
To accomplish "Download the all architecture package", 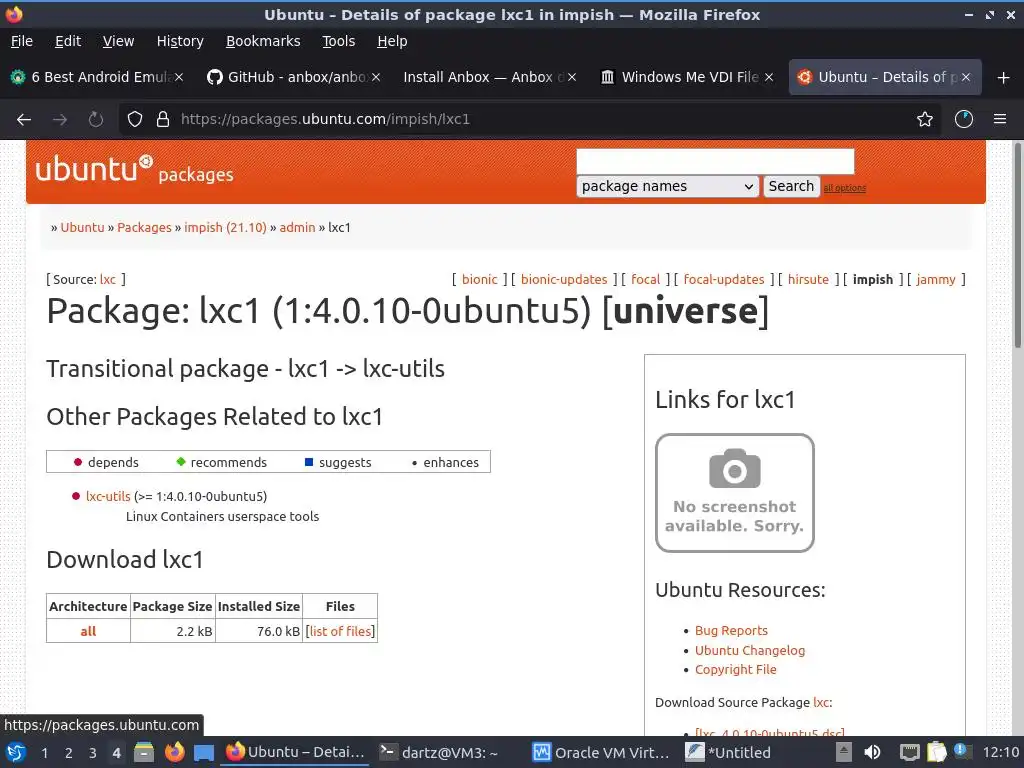I will (88, 632).
